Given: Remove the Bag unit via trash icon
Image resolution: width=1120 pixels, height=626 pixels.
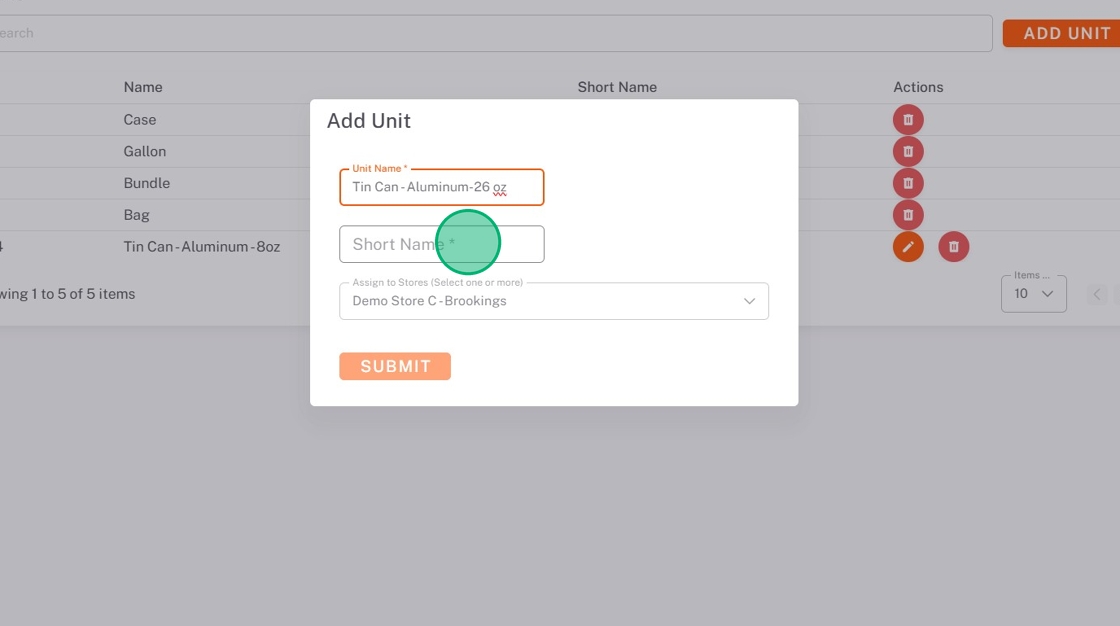Looking at the screenshot, I should point(908,215).
